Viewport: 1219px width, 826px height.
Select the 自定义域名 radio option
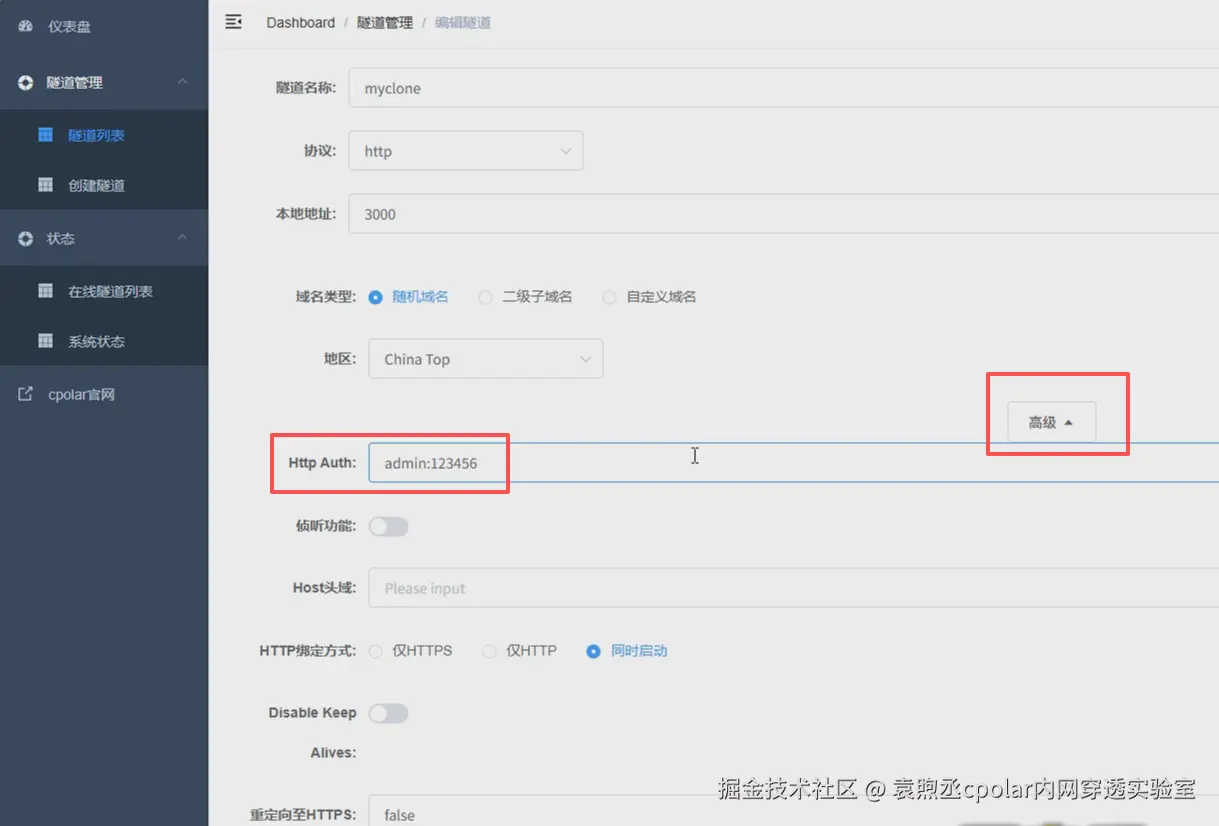pyautogui.click(x=649, y=297)
